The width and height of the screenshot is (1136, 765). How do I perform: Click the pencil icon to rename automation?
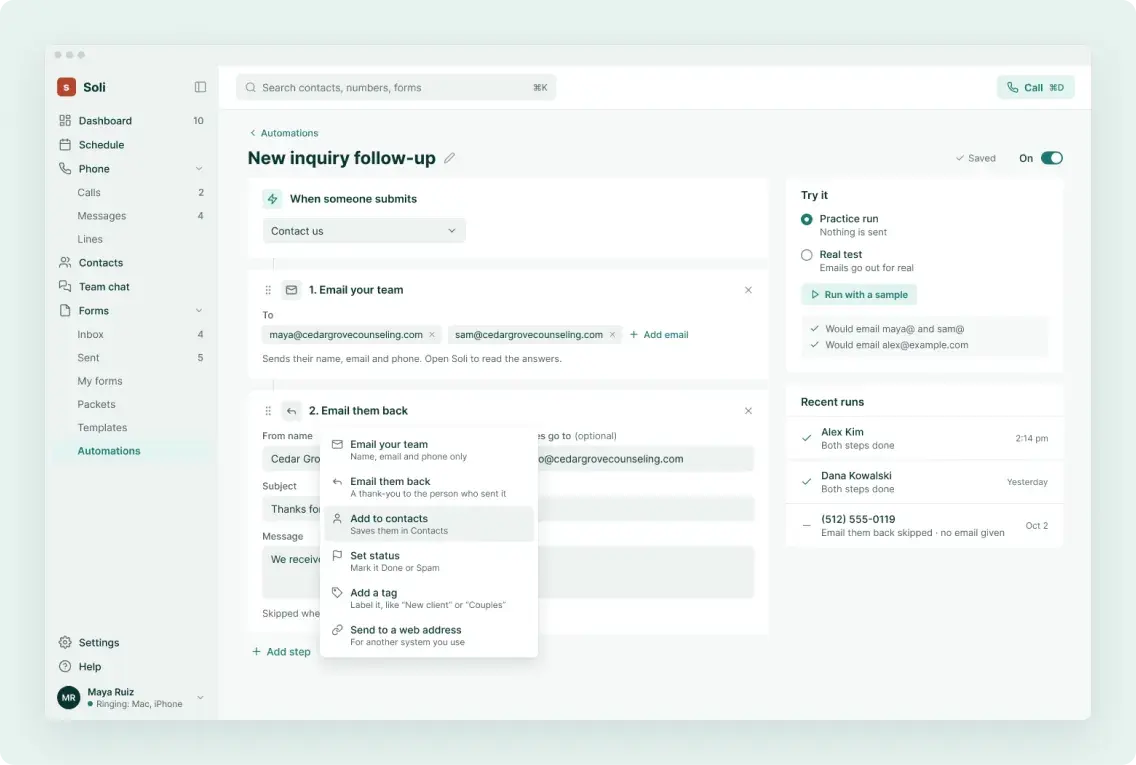click(449, 158)
